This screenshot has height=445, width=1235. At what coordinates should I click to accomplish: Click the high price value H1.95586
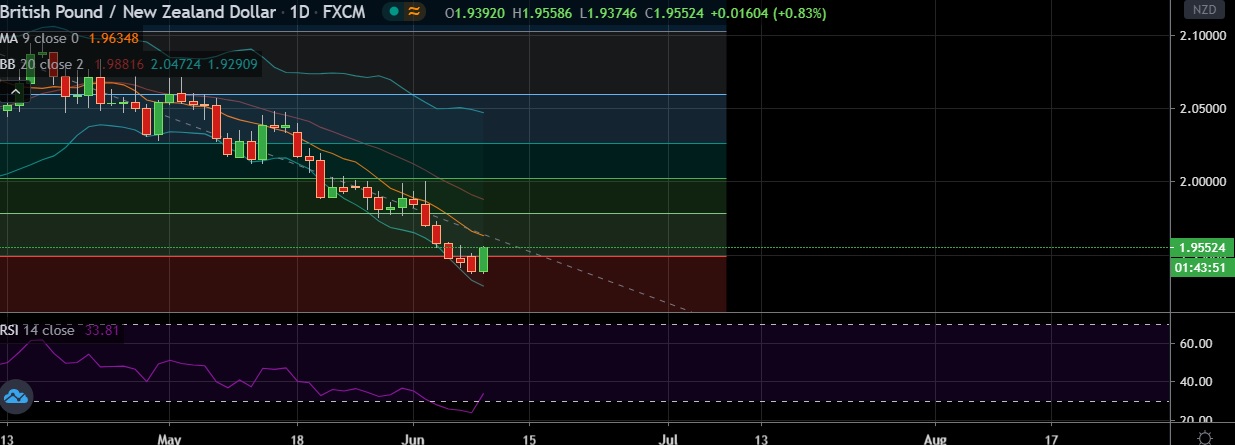click(541, 12)
